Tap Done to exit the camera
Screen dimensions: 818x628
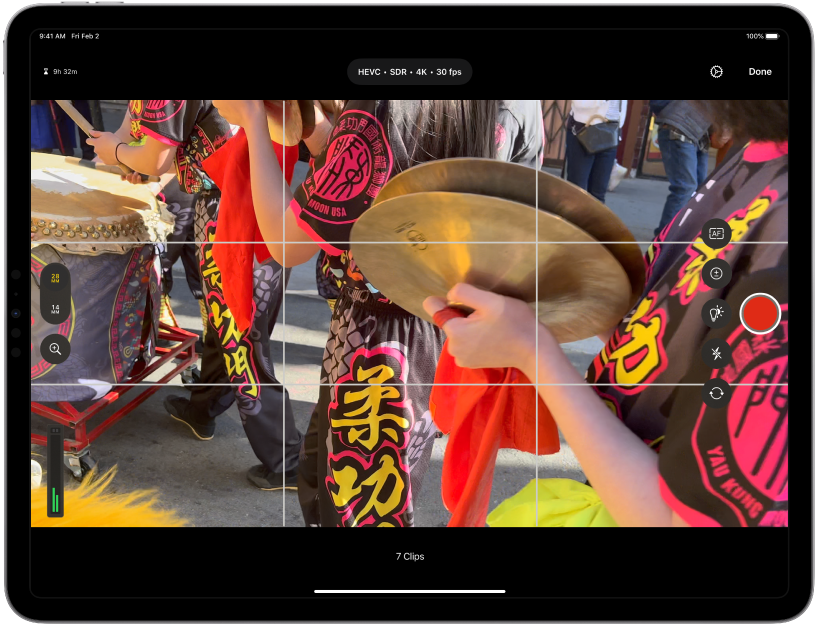pyautogui.click(x=760, y=71)
